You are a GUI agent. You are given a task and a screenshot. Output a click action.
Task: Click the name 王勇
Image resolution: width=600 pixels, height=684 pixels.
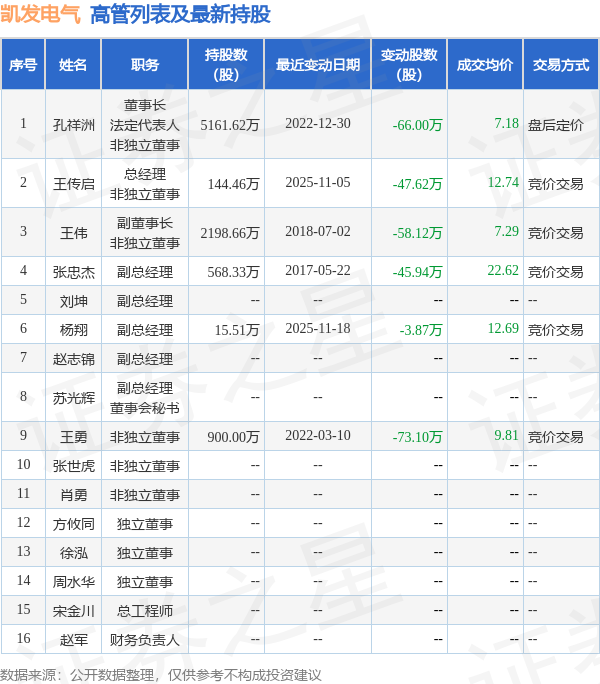point(73,437)
